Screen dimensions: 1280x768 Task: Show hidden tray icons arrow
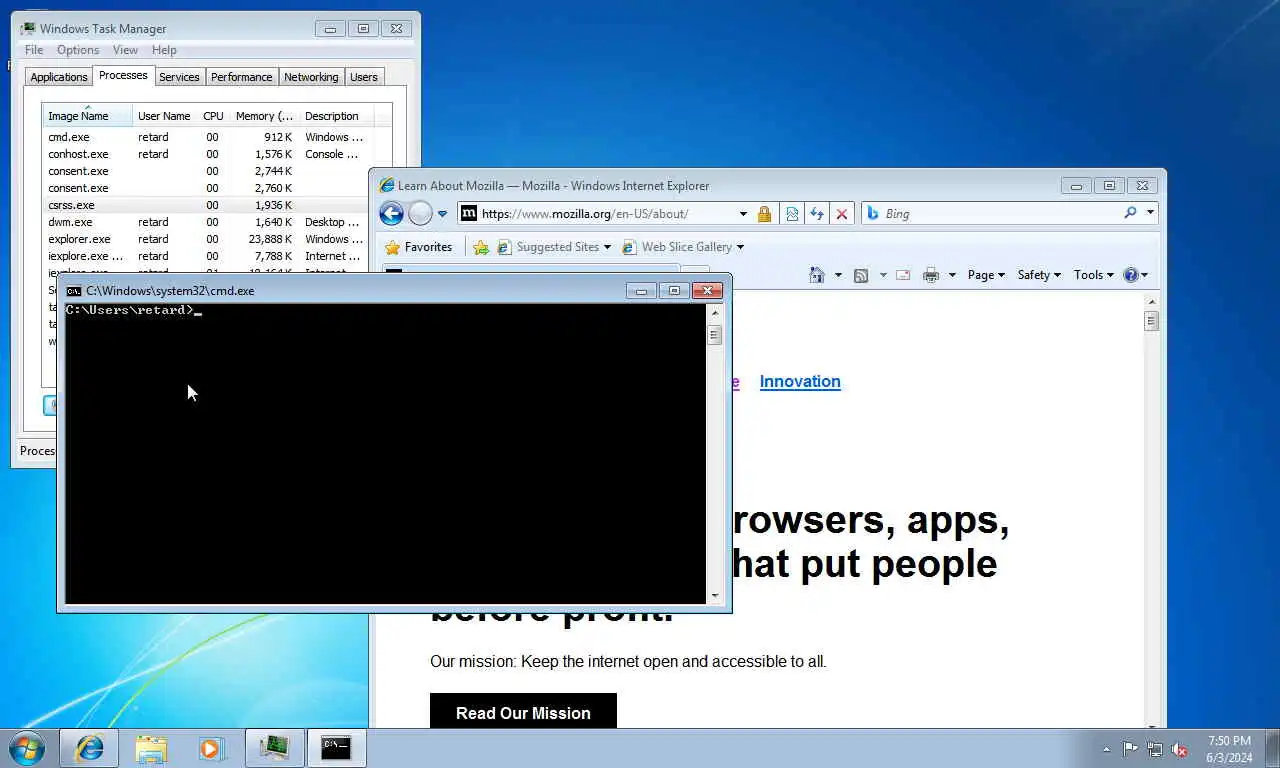point(1106,749)
